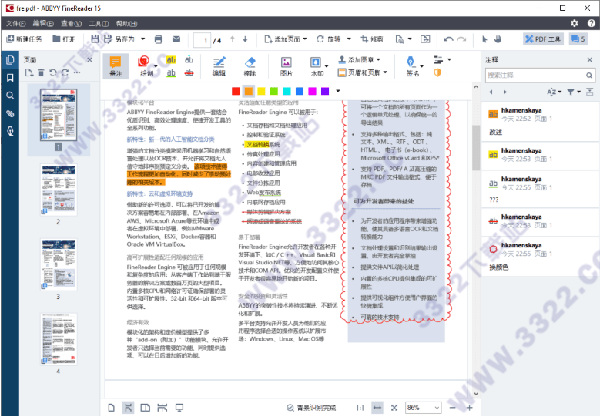This screenshot has width=600, height=417.
Task: Toggle fit-to-width zoom button
Action: 378,408
